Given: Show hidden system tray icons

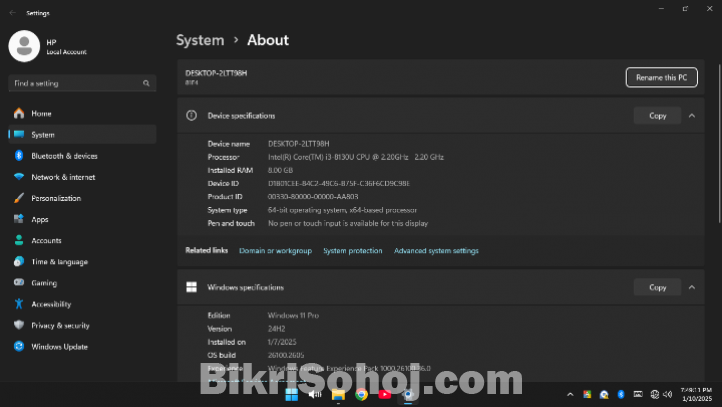Looking at the screenshot, I should (570, 395).
